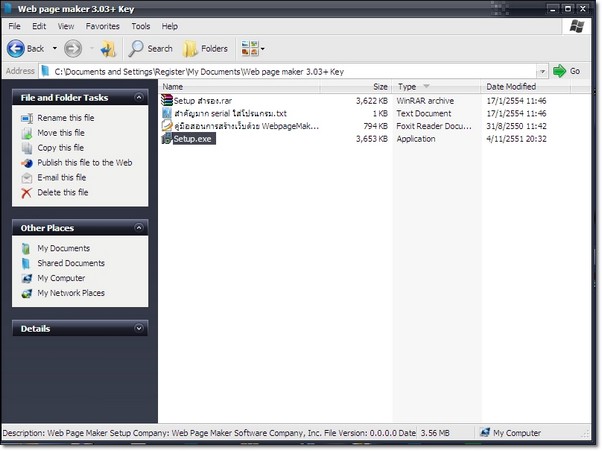This screenshot has height=451, width=602.
Task: Click the Up folder icon
Action: [x=108, y=49]
